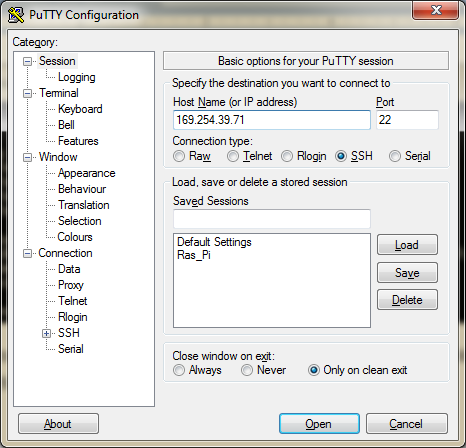Screen dimensions: 466x448
Task: Select the Raw connection type
Action: click(179, 156)
